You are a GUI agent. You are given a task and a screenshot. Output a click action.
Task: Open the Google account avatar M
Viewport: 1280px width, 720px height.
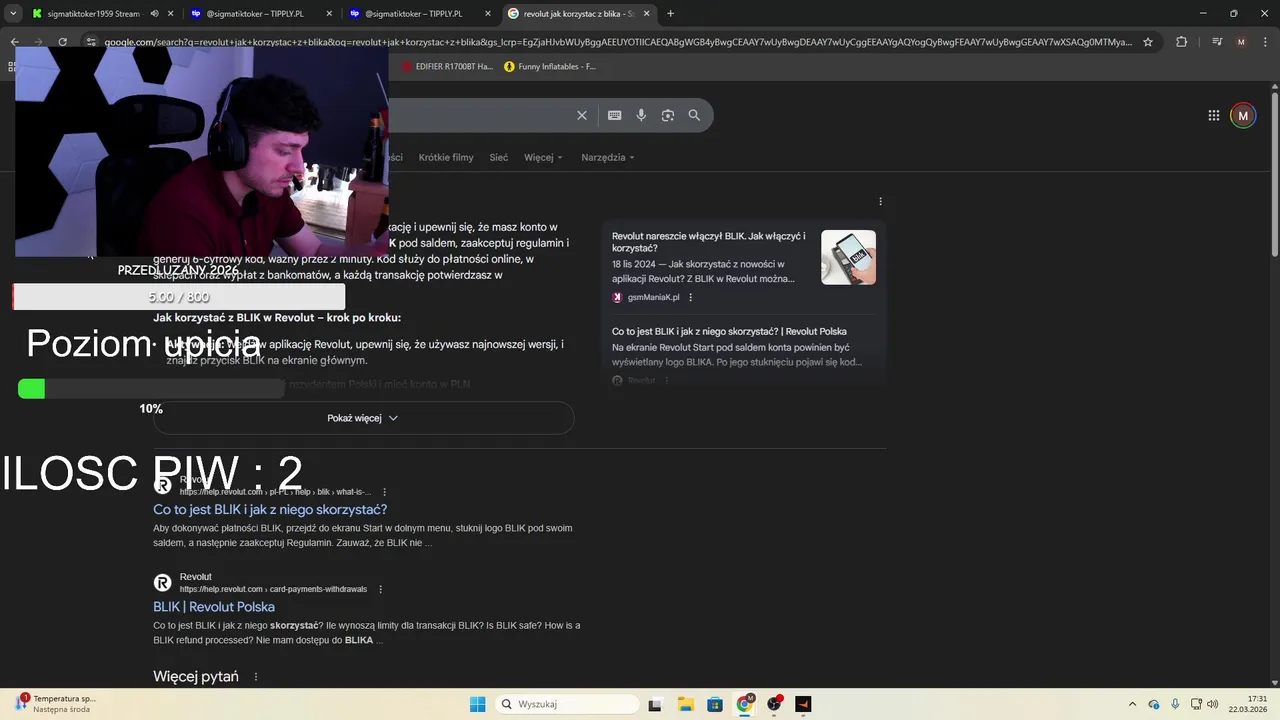pos(1242,115)
